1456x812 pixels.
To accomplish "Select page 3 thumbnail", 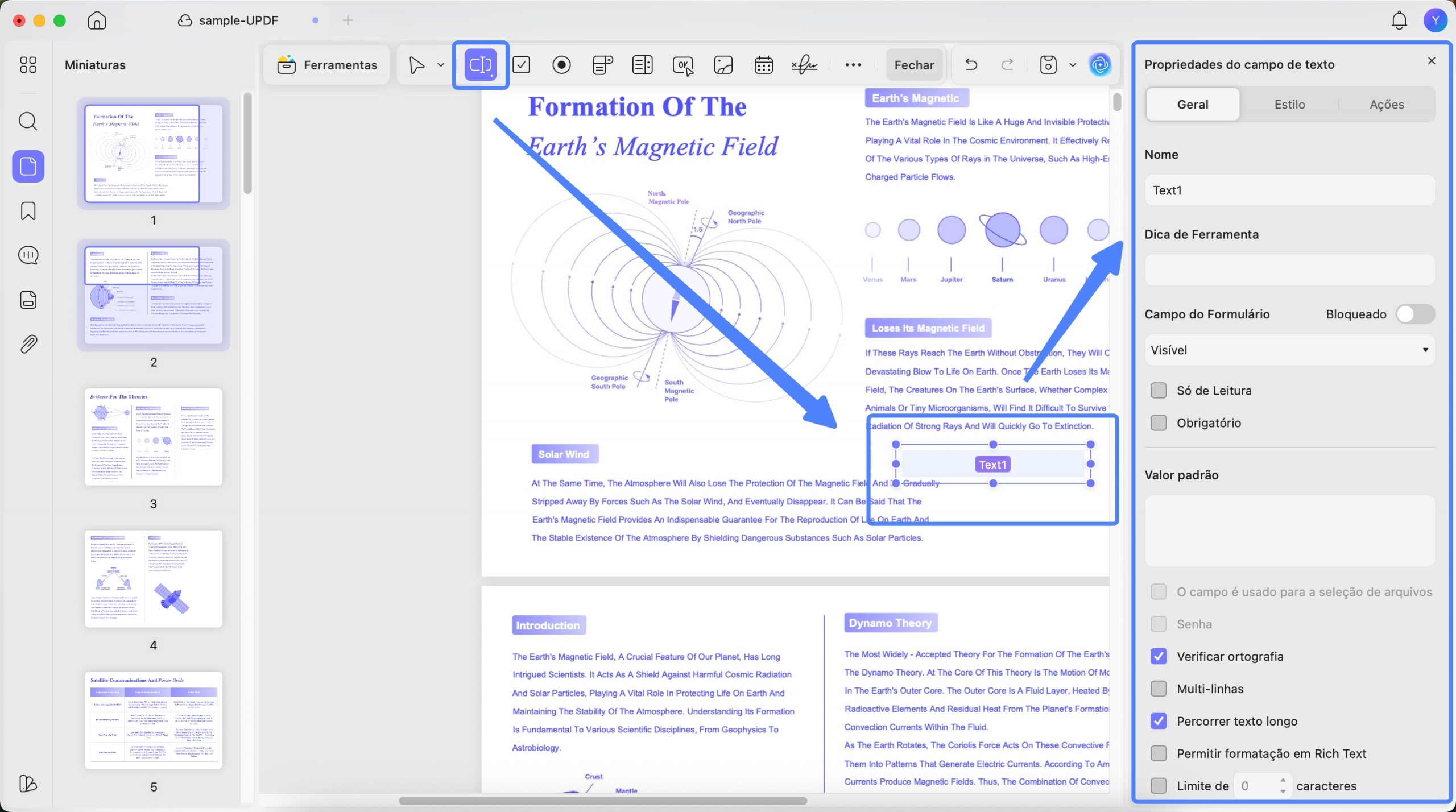I will [x=153, y=437].
